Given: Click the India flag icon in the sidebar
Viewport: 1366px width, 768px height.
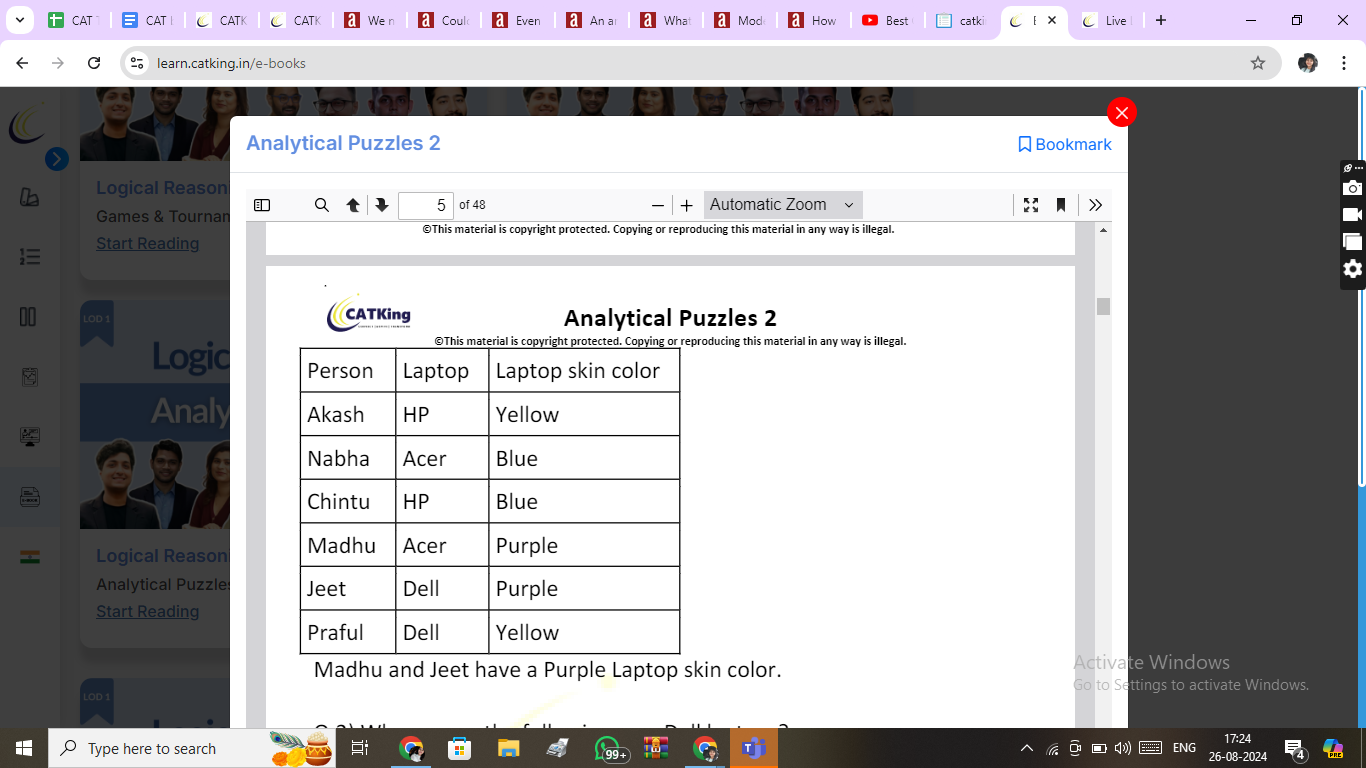Looking at the screenshot, I should [x=29, y=557].
